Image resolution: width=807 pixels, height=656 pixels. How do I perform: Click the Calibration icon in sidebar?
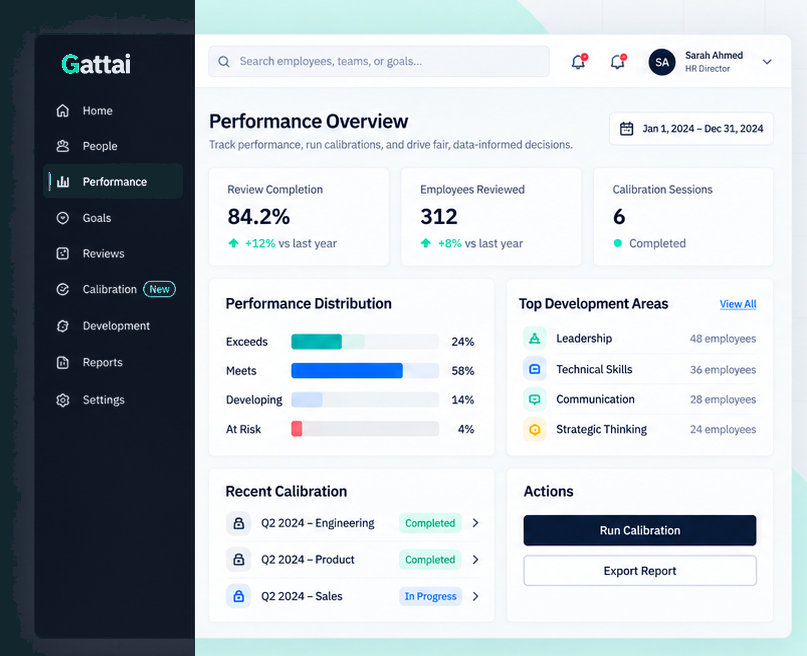pyautogui.click(x=62, y=290)
